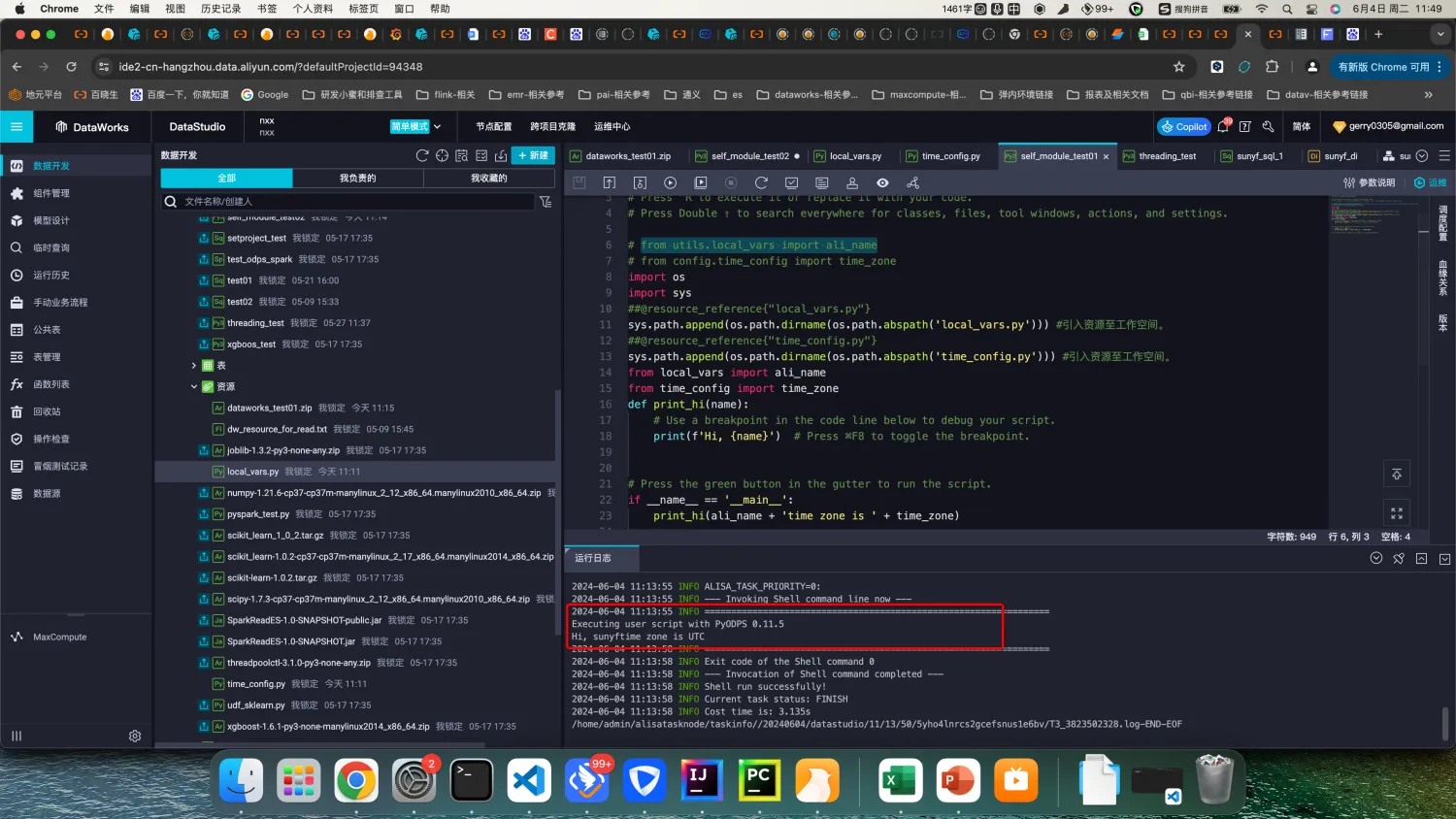Collapse the 资源 tree node
Image resolution: width=1456 pixels, height=819 pixels.
pyautogui.click(x=194, y=386)
